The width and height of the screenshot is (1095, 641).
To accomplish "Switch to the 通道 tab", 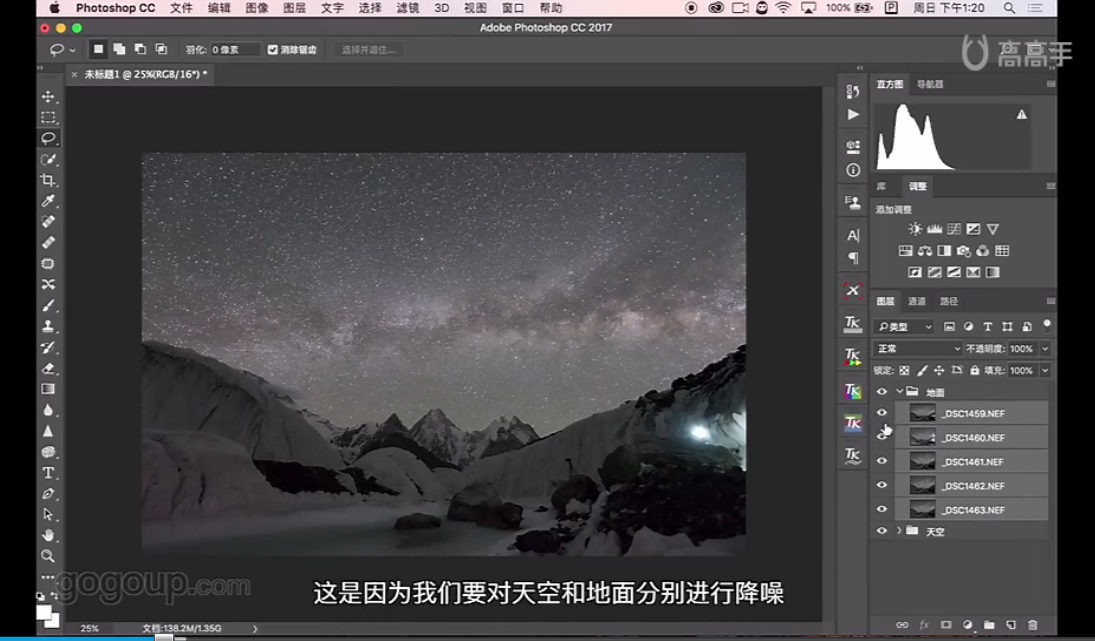I will pyautogui.click(x=916, y=301).
